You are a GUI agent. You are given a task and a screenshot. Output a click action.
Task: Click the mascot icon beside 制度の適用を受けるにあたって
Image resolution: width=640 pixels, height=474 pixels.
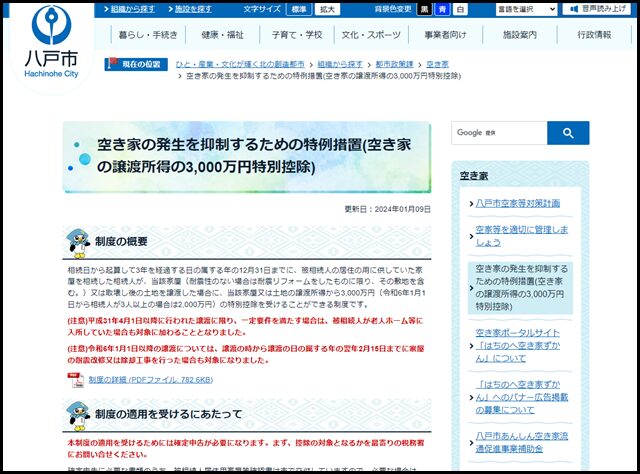coord(78,416)
